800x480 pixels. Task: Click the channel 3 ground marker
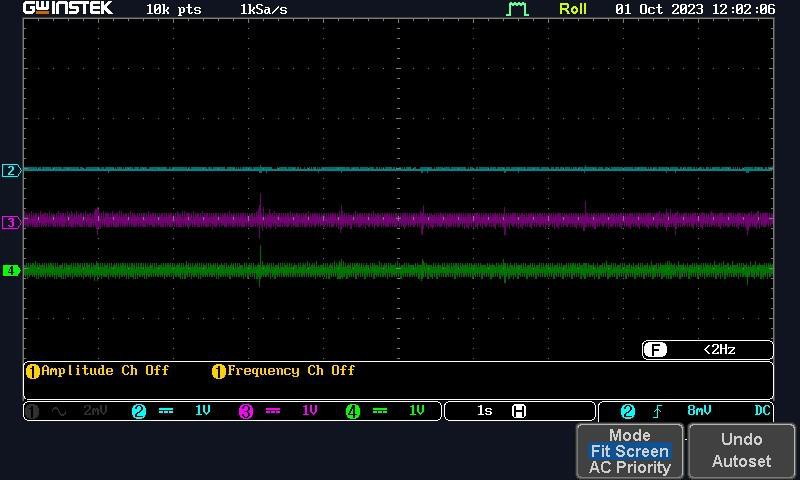click(x=11, y=222)
